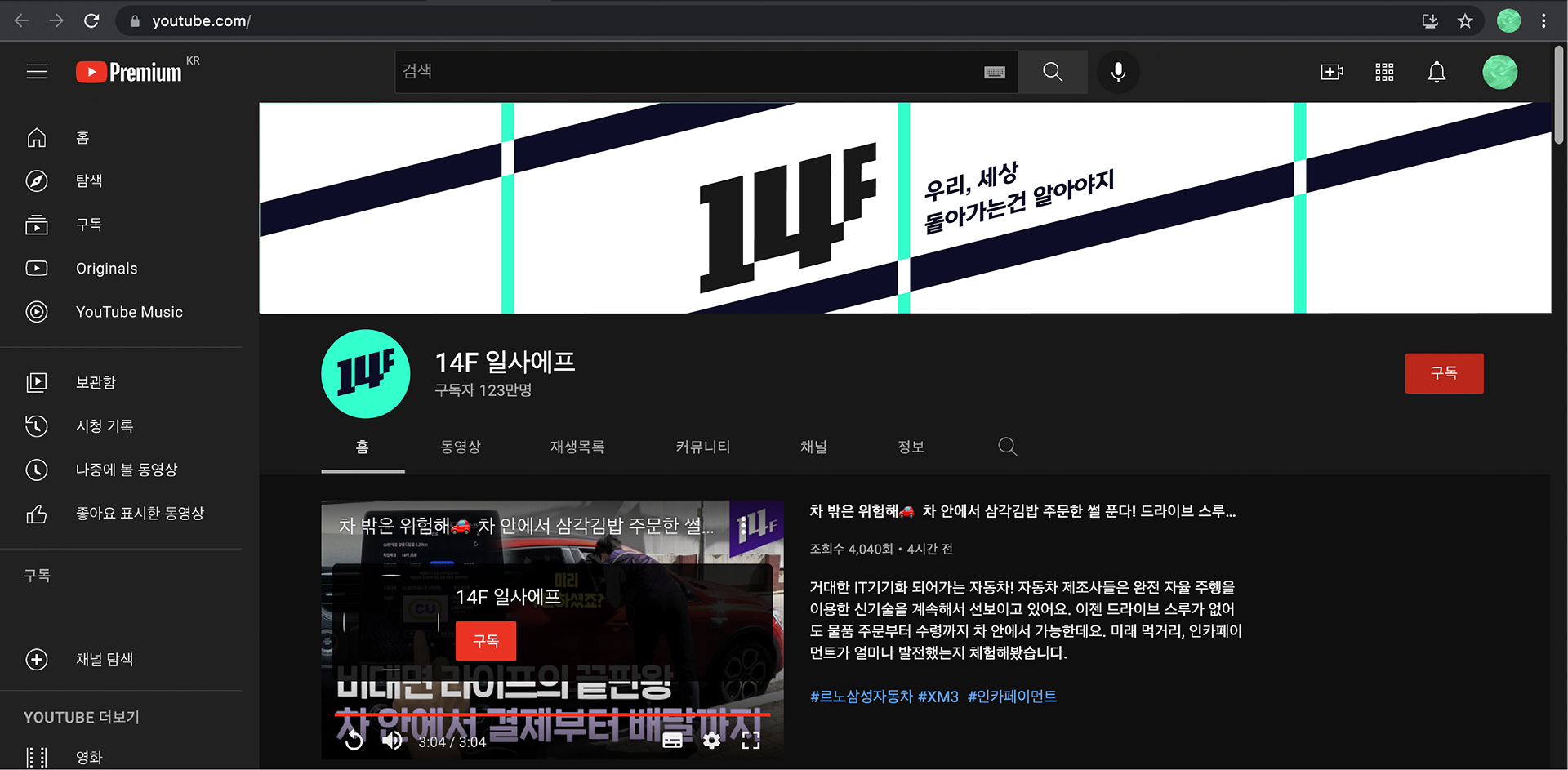Switch to the 동영상 tab
The width and height of the screenshot is (1568, 770).
(460, 447)
